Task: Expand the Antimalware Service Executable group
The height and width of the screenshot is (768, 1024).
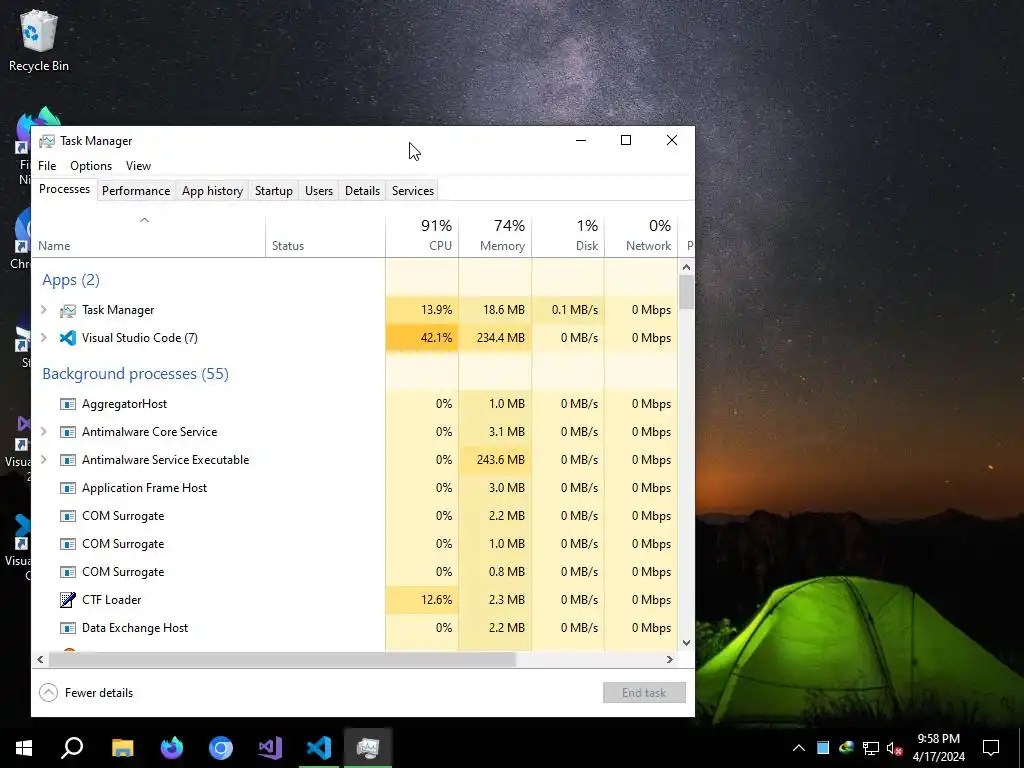Action: (x=44, y=460)
